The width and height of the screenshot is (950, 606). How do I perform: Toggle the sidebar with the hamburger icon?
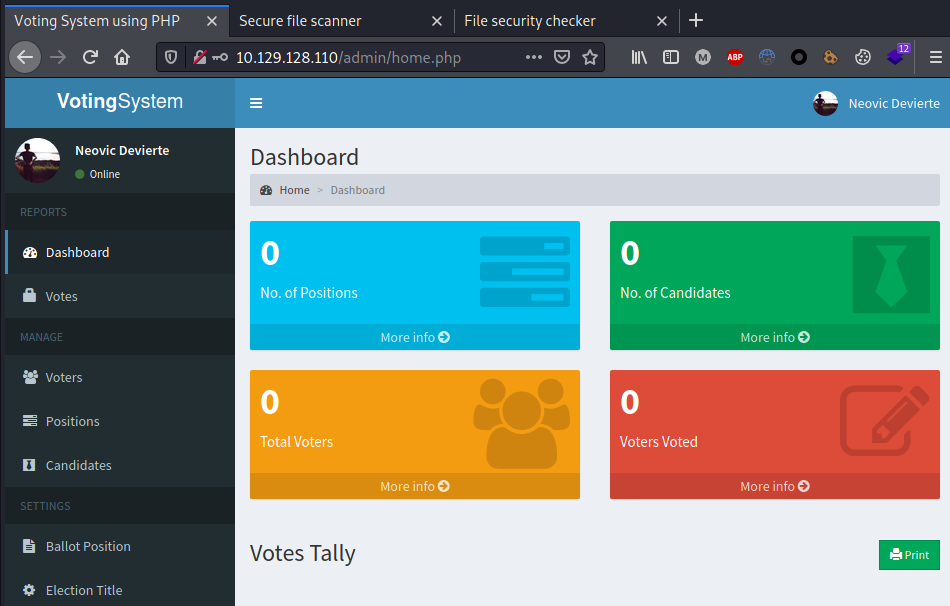256,103
